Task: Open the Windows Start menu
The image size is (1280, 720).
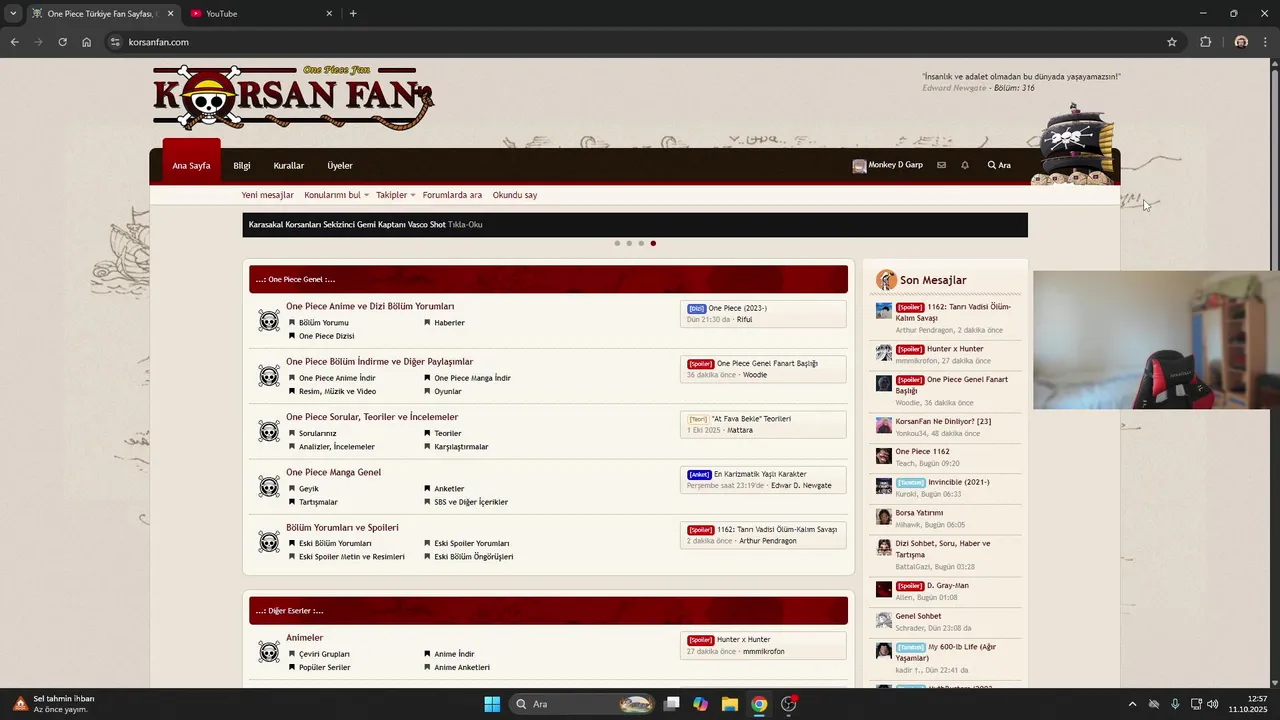Action: [x=492, y=704]
